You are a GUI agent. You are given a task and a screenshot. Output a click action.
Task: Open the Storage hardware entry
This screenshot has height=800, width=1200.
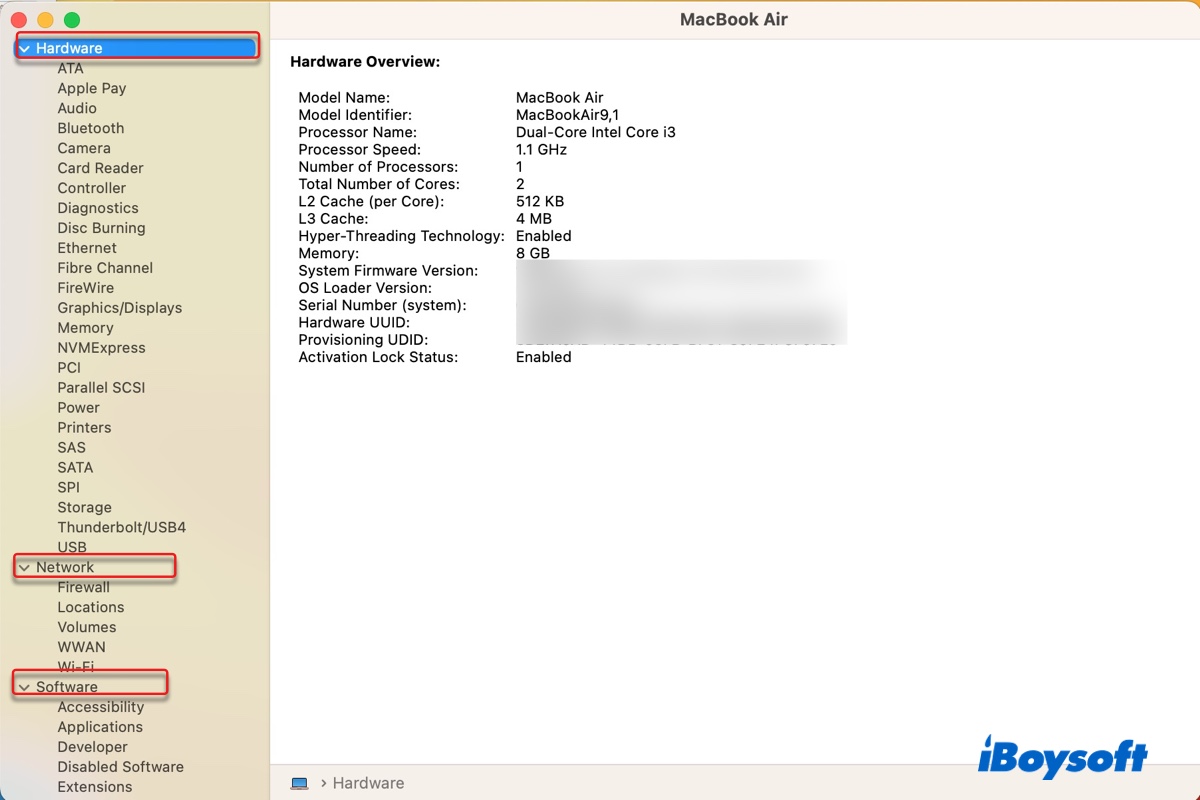[84, 507]
